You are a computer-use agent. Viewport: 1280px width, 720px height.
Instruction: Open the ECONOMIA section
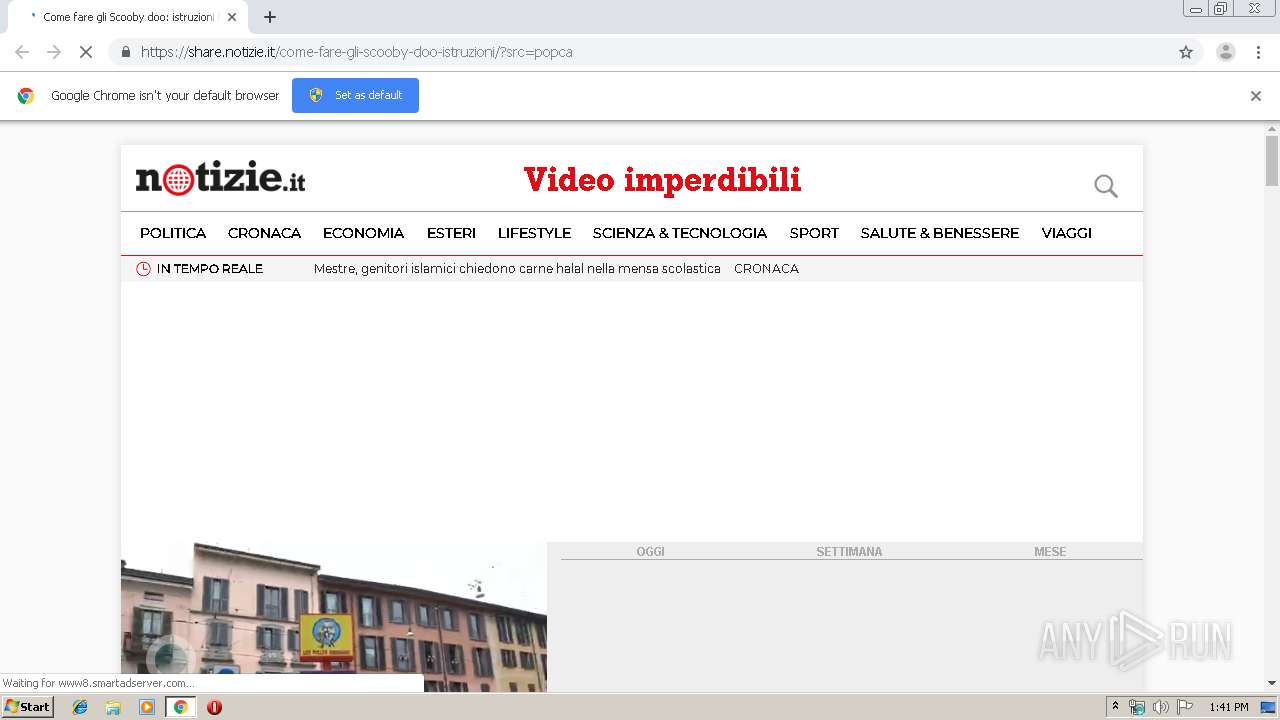[363, 233]
